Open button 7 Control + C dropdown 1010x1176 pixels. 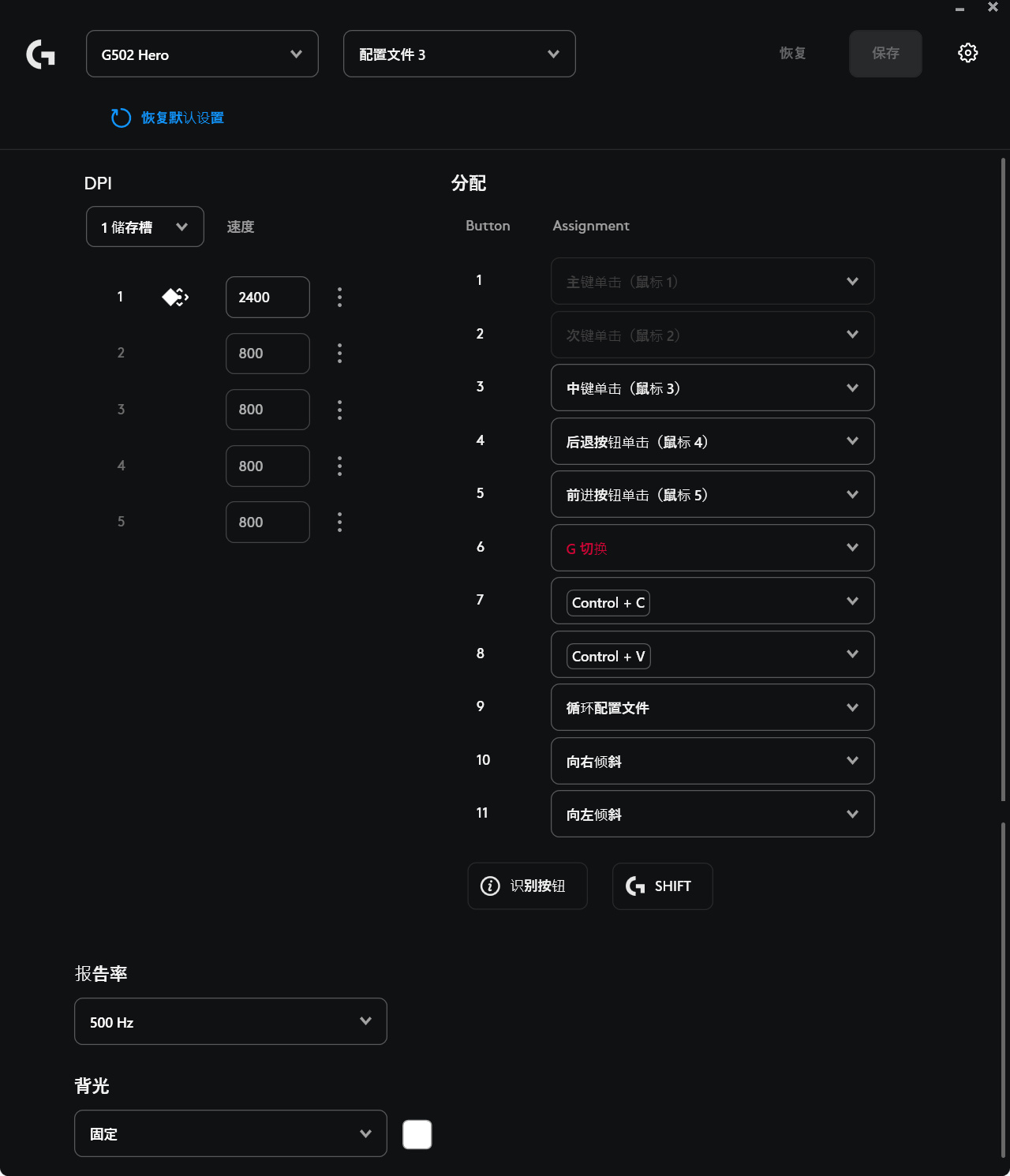click(x=713, y=601)
